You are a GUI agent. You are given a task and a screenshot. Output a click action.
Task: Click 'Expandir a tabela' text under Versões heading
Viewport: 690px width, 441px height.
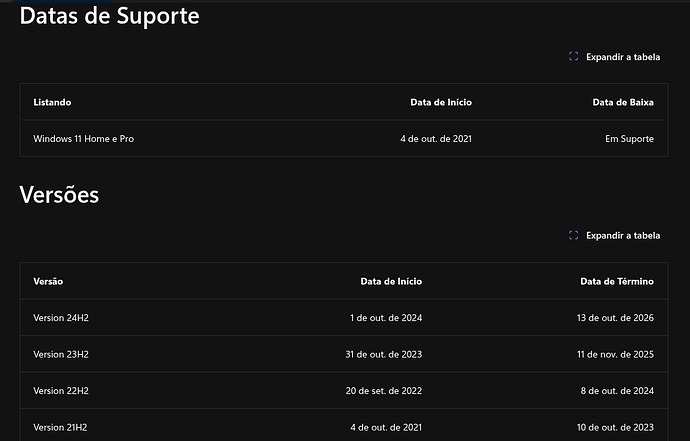pyautogui.click(x=623, y=235)
